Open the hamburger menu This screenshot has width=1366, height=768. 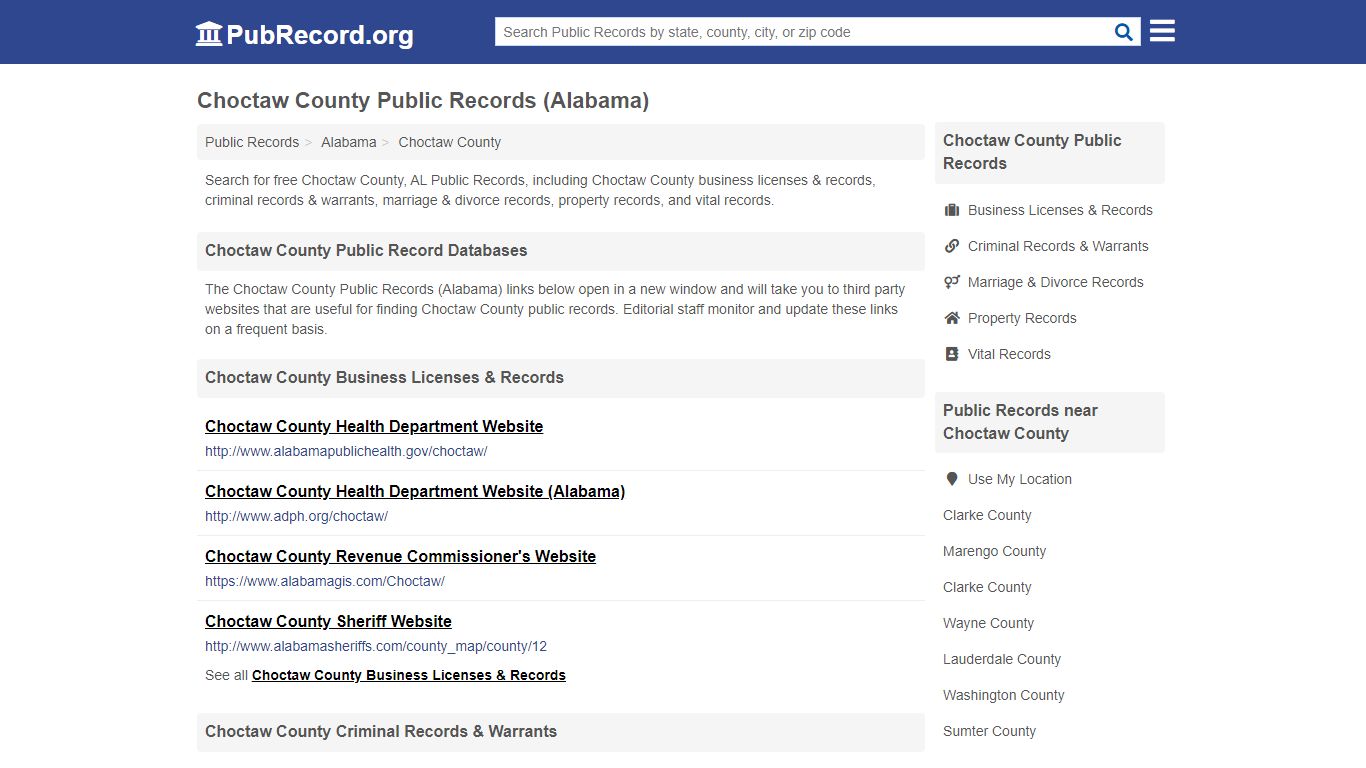[x=1162, y=31]
